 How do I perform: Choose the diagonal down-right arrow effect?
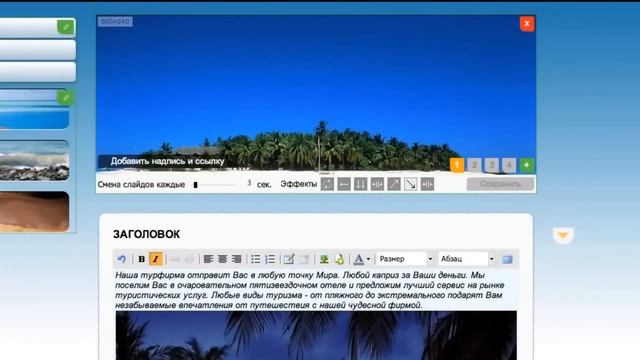tap(411, 184)
